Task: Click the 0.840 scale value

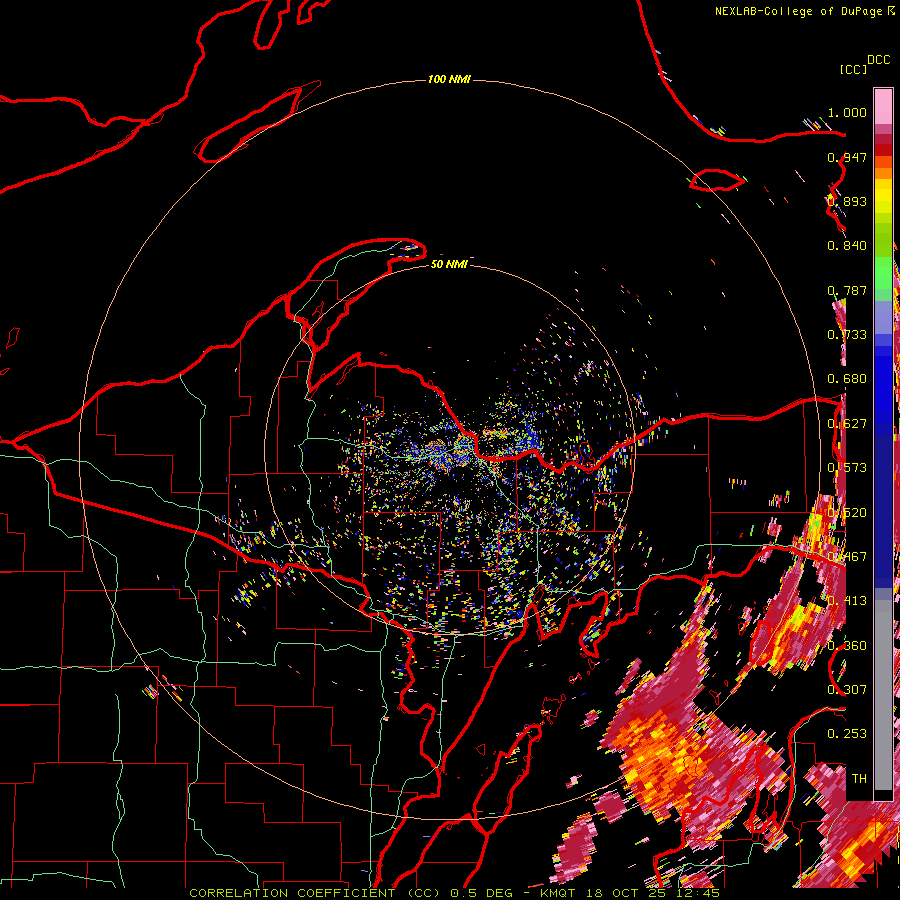Action: click(847, 246)
